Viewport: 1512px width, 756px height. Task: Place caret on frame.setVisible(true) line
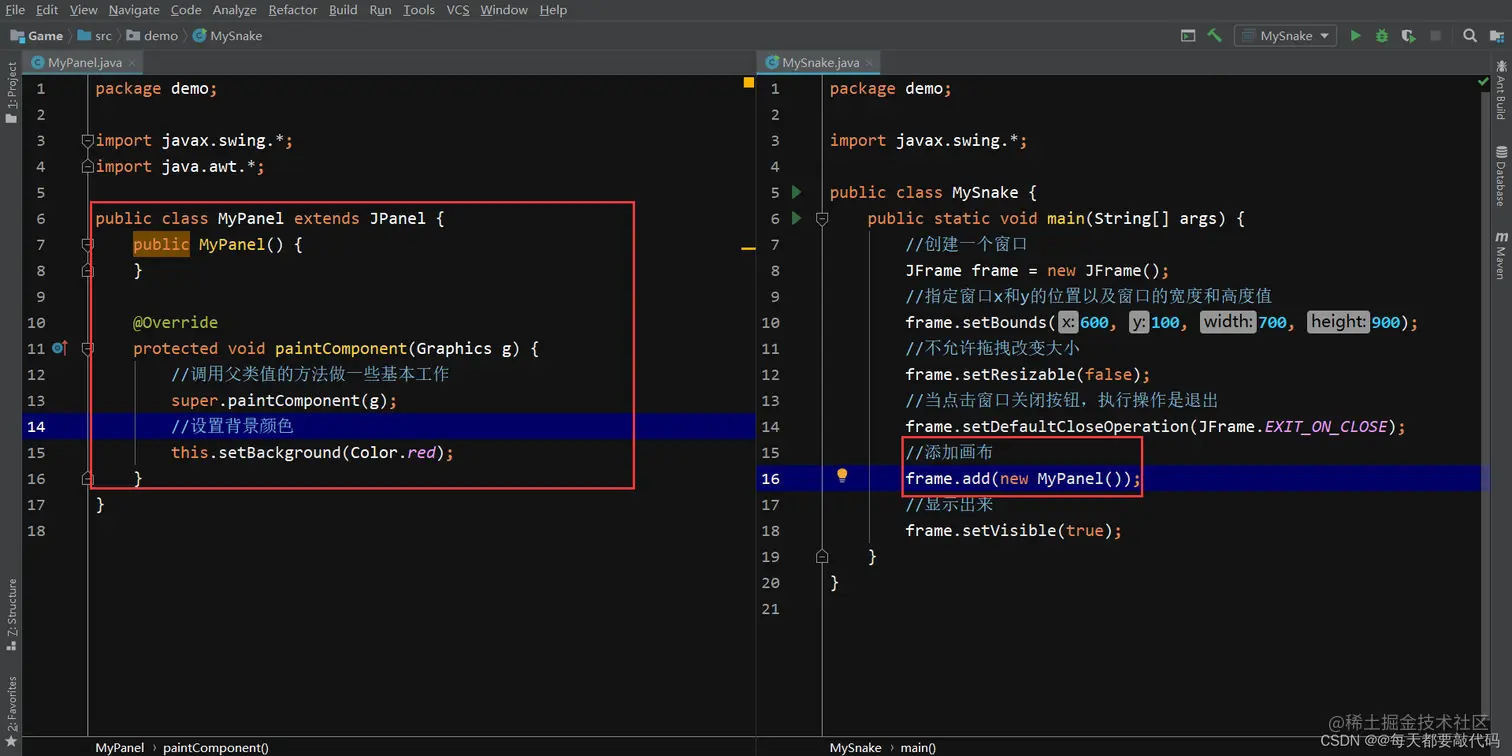1013,530
